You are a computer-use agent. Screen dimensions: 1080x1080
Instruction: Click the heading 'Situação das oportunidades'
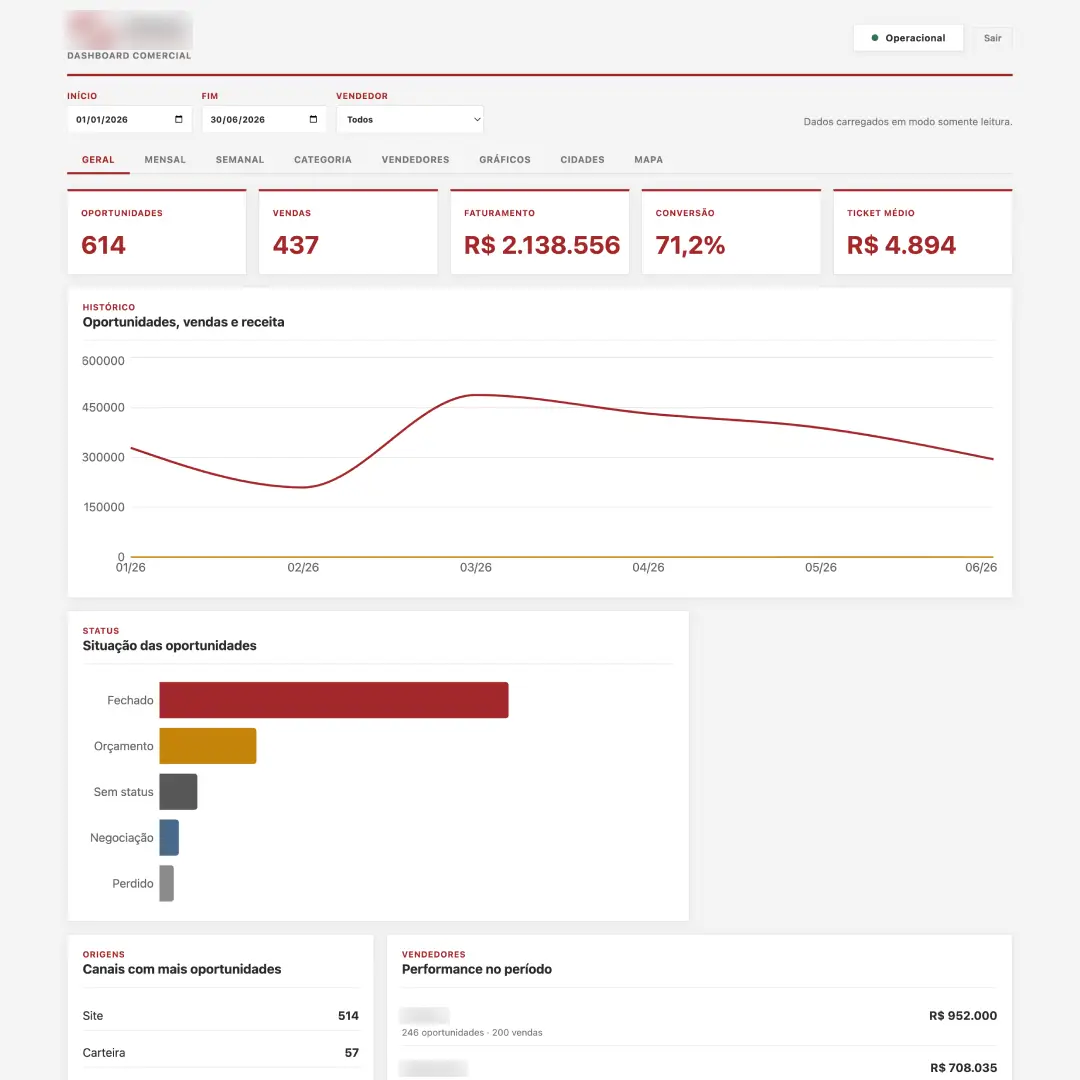coord(169,646)
